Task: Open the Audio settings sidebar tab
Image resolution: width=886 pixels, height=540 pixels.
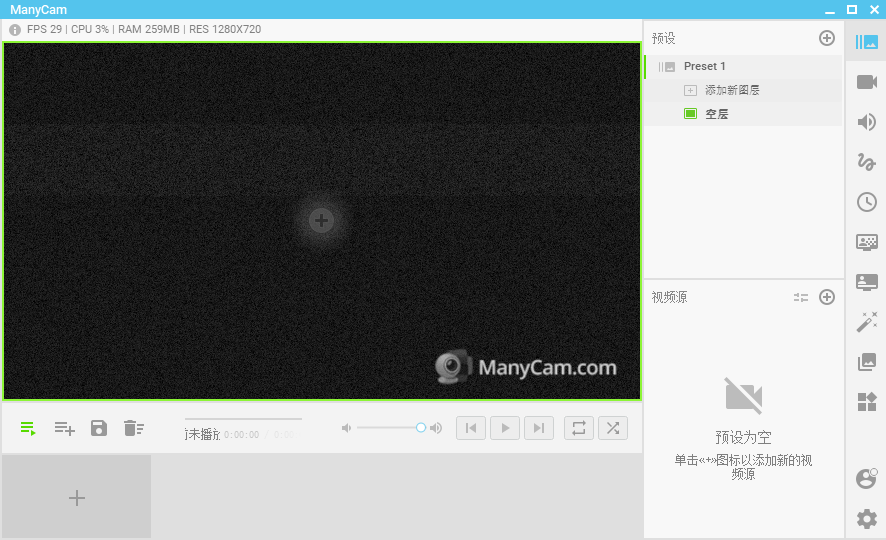Action: tap(866, 122)
